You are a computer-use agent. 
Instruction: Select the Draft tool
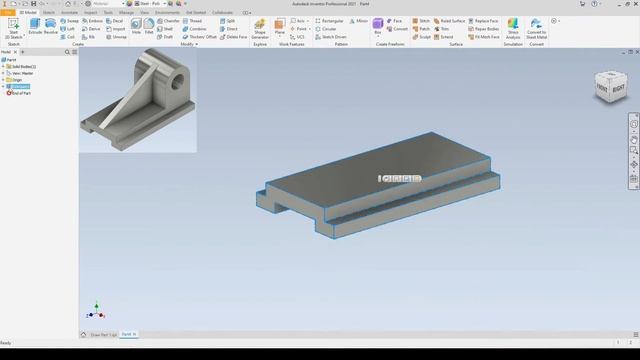(x=165, y=37)
